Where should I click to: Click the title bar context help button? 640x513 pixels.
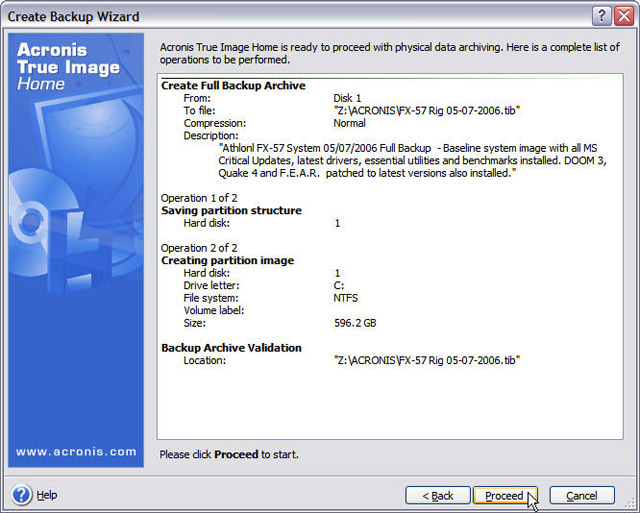coord(602,16)
